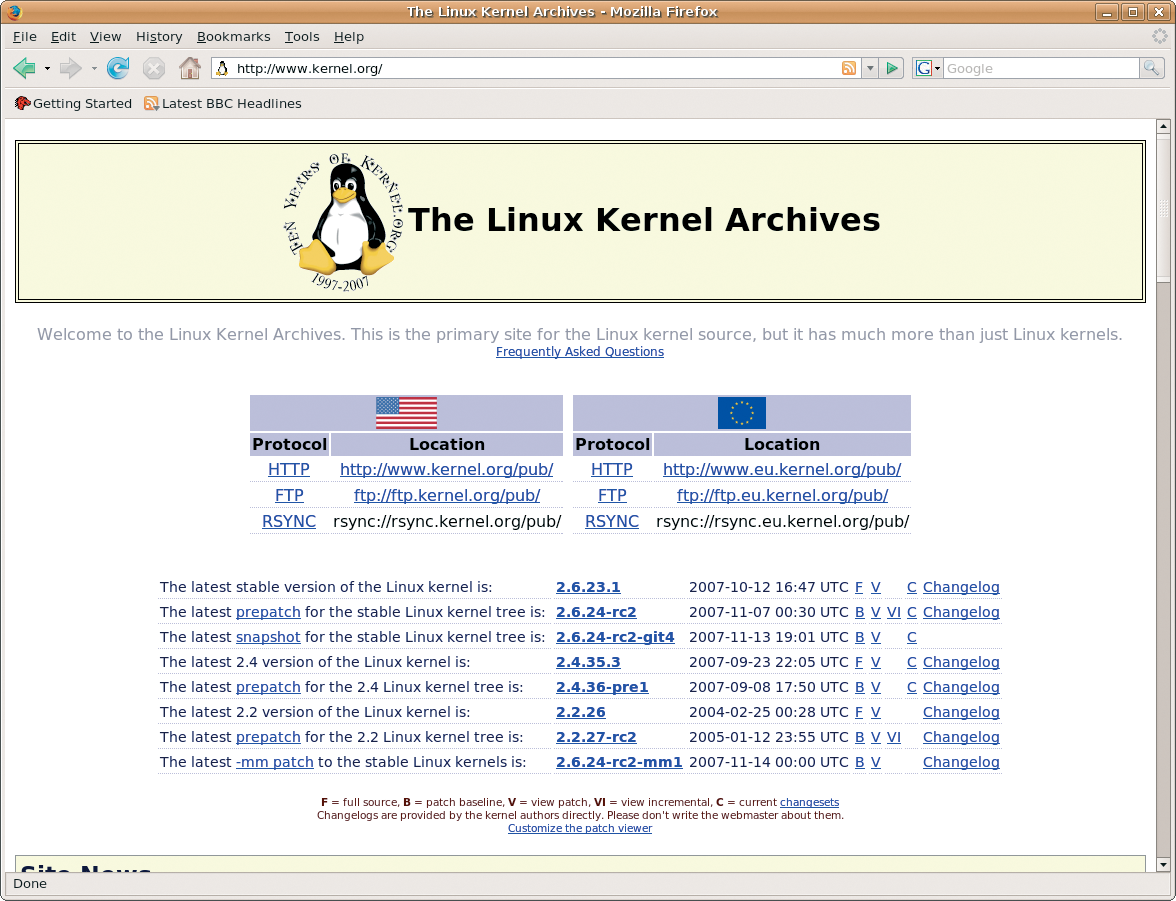Click the 2007-10-12 16:47 UTC date
The image size is (1176, 901).
pos(769,587)
